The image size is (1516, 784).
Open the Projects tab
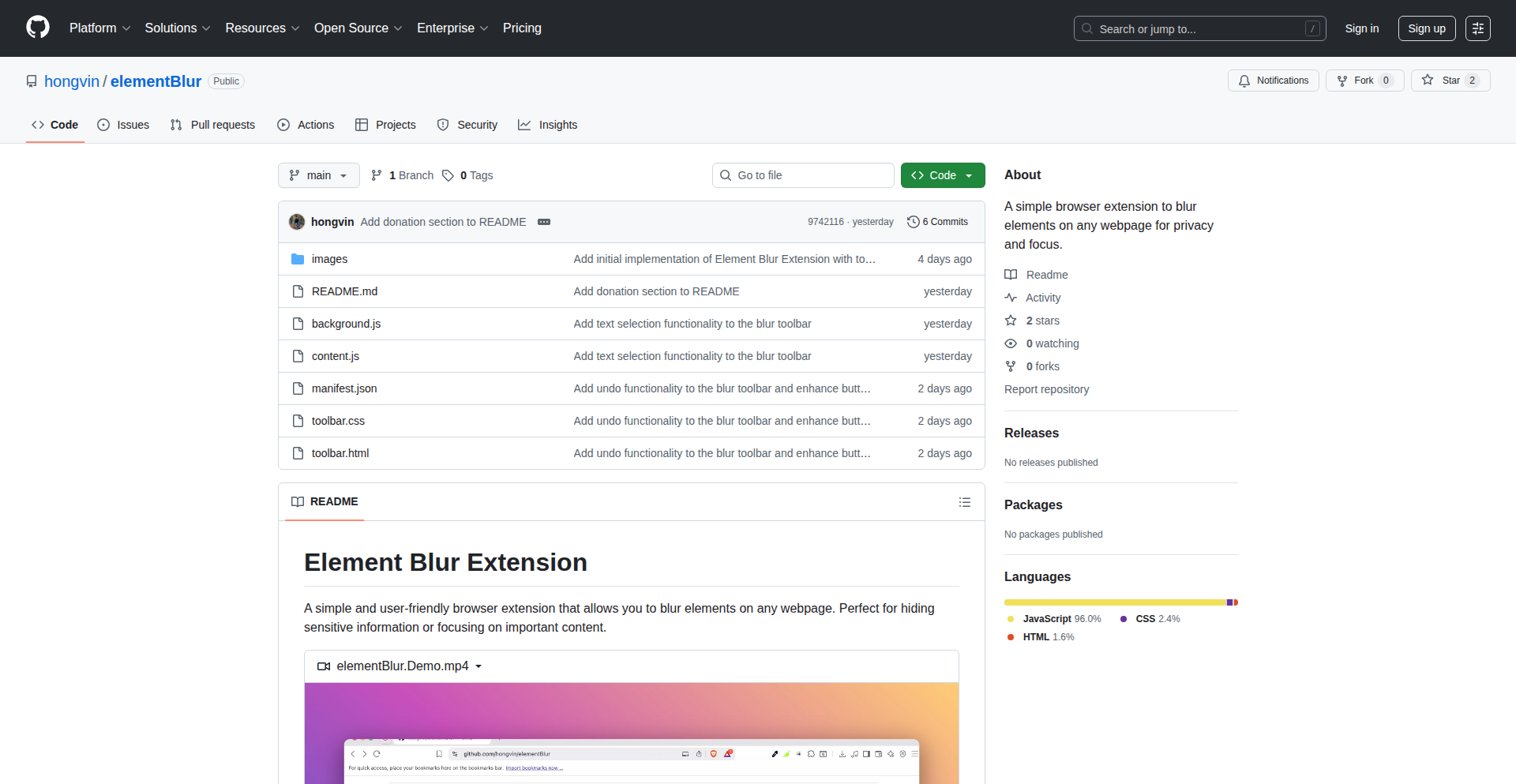click(x=385, y=125)
